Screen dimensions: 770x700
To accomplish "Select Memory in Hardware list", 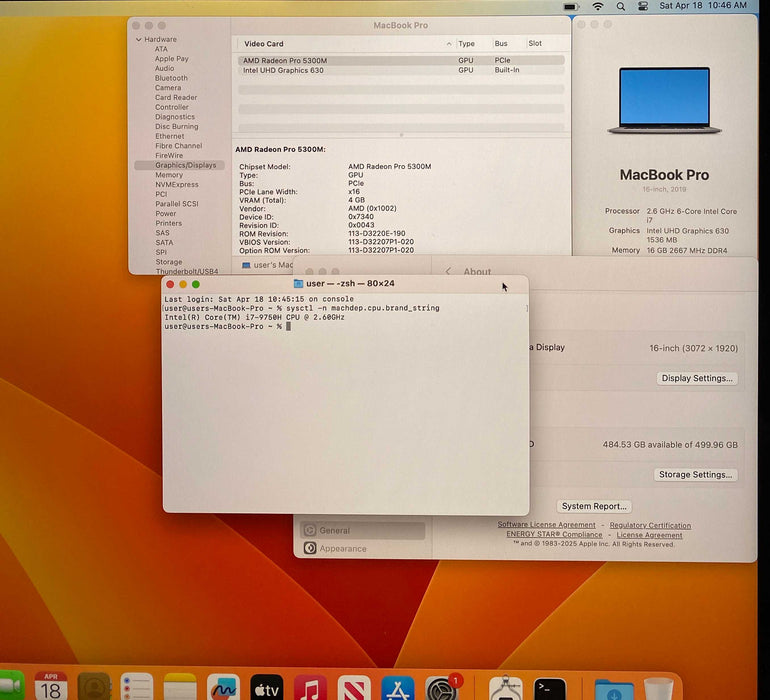I will [x=169, y=175].
